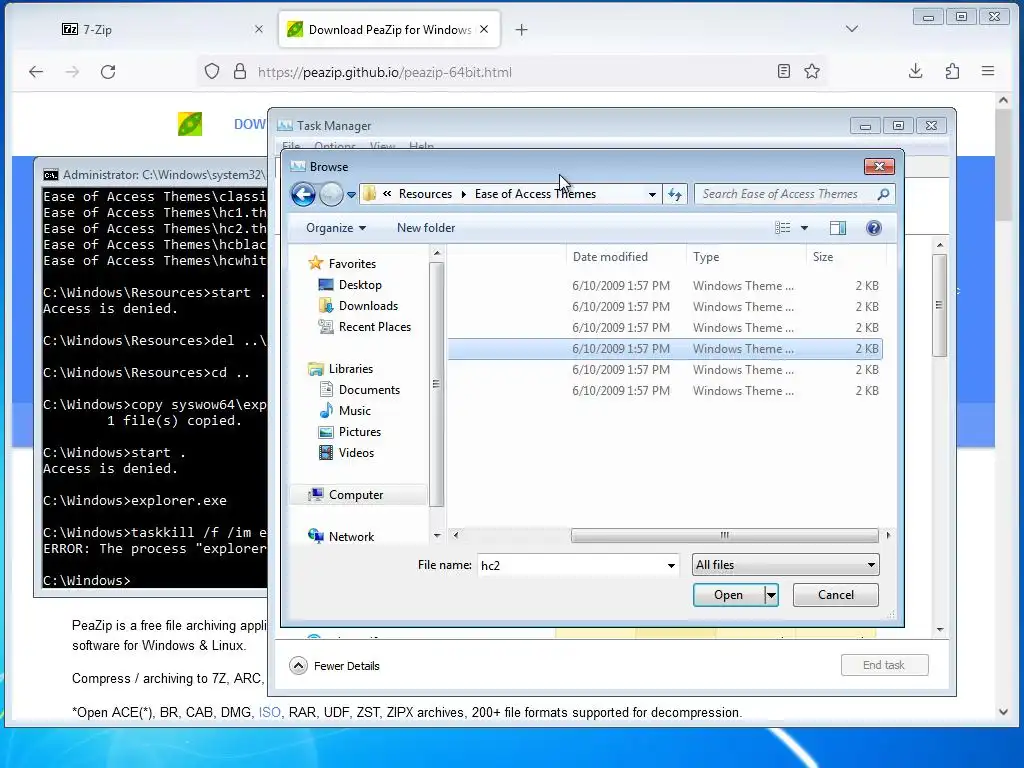Screen dimensions: 1024x768
Task: Select Network in the navigation pane
Action: click(x=351, y=537)
